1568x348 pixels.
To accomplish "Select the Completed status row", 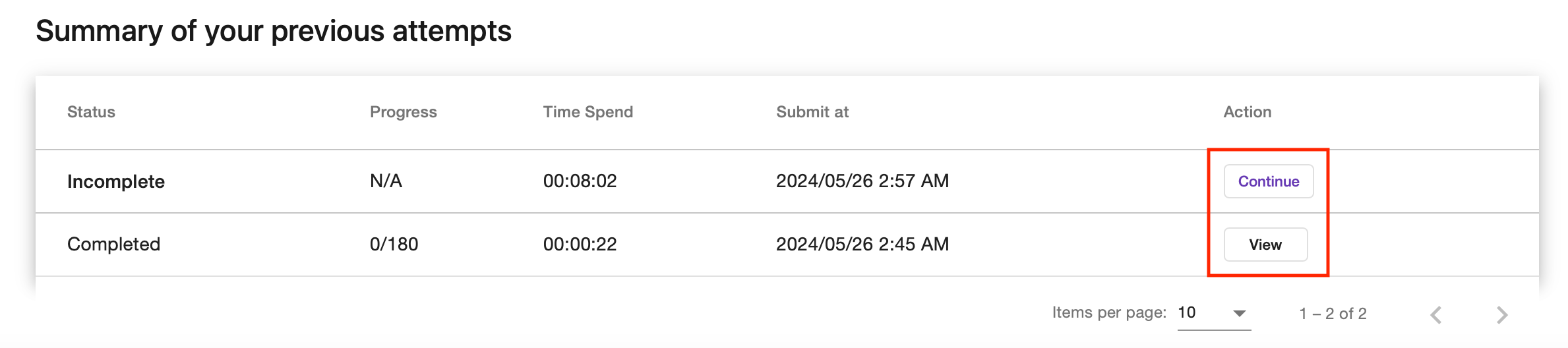I will click(787, 245).
